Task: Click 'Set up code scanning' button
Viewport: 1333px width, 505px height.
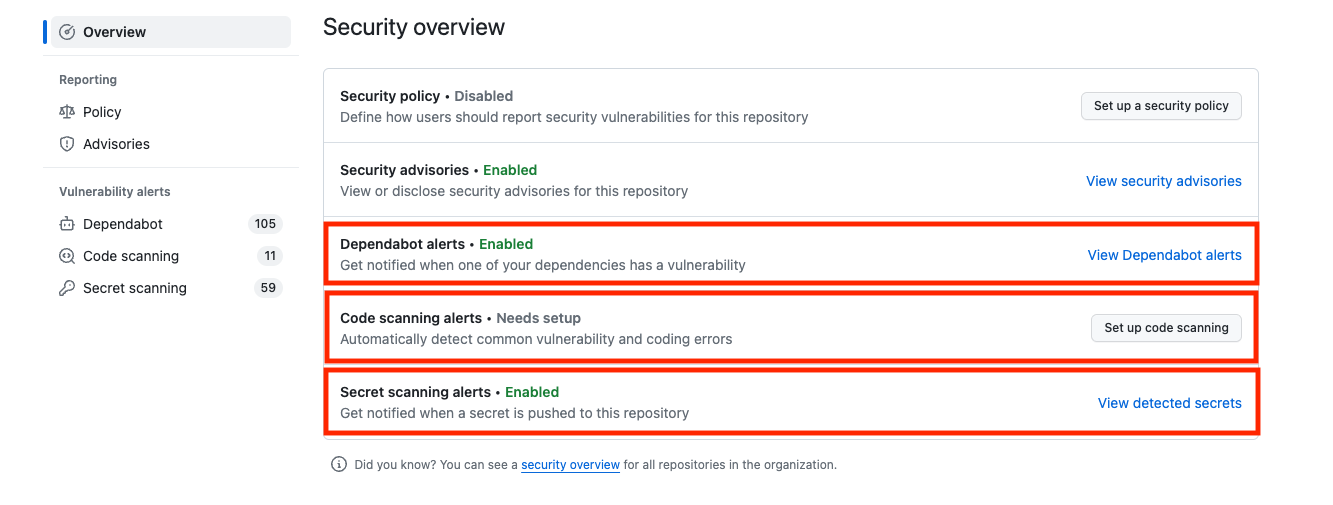Action: [1166, 328]
